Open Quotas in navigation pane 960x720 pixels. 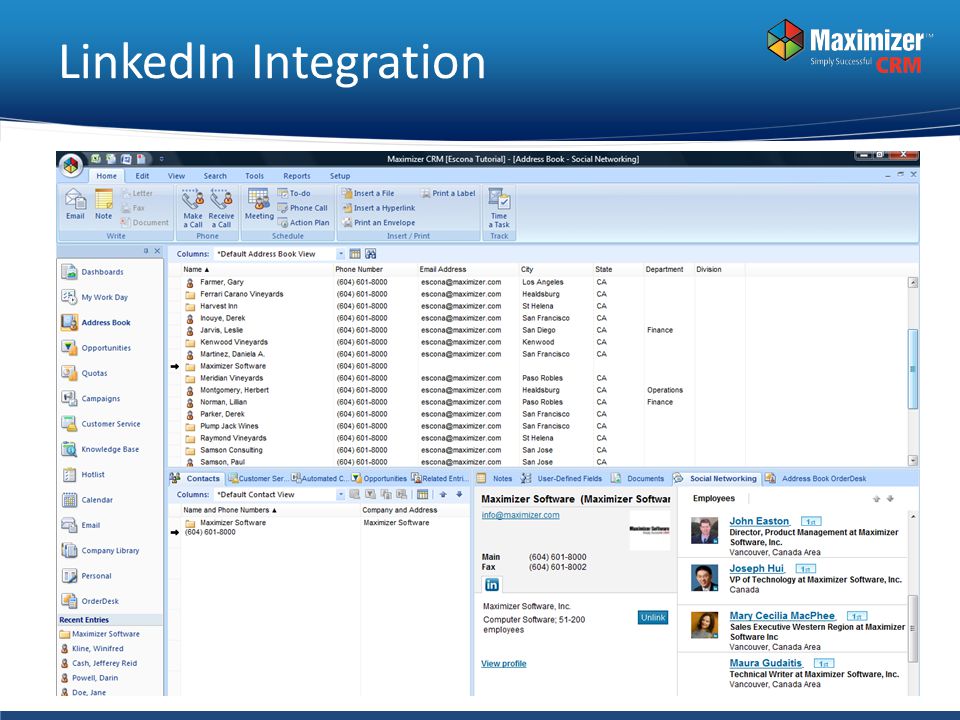click(x=84, y=373)
